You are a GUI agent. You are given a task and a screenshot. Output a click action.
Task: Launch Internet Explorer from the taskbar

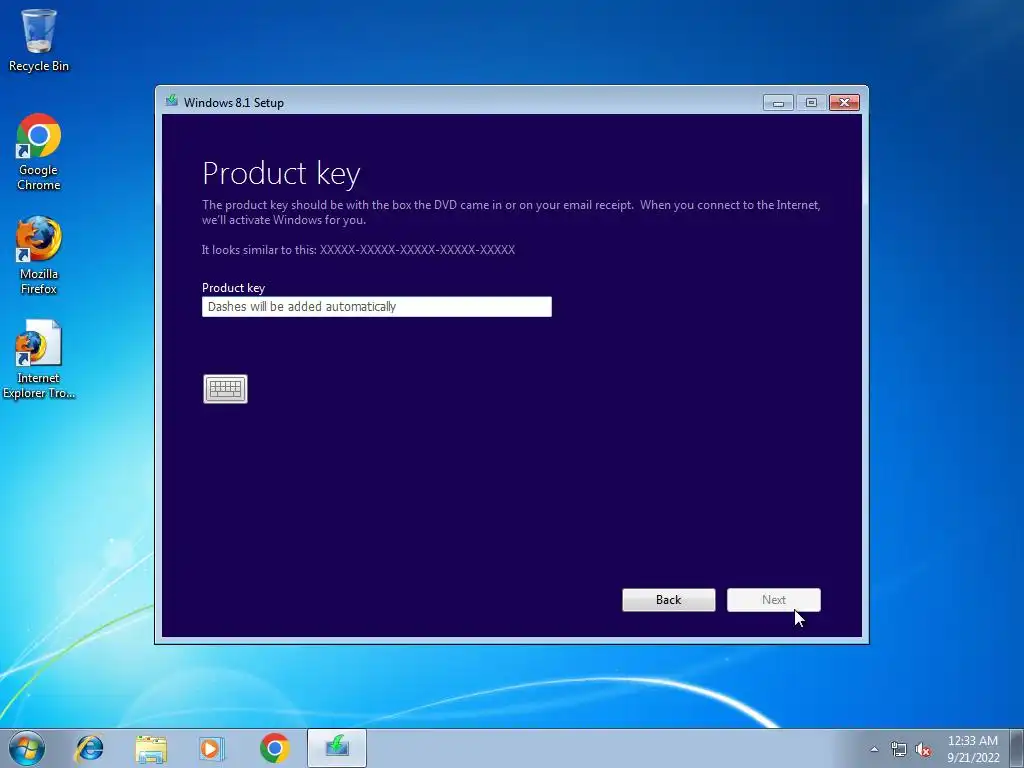point(89,748)
